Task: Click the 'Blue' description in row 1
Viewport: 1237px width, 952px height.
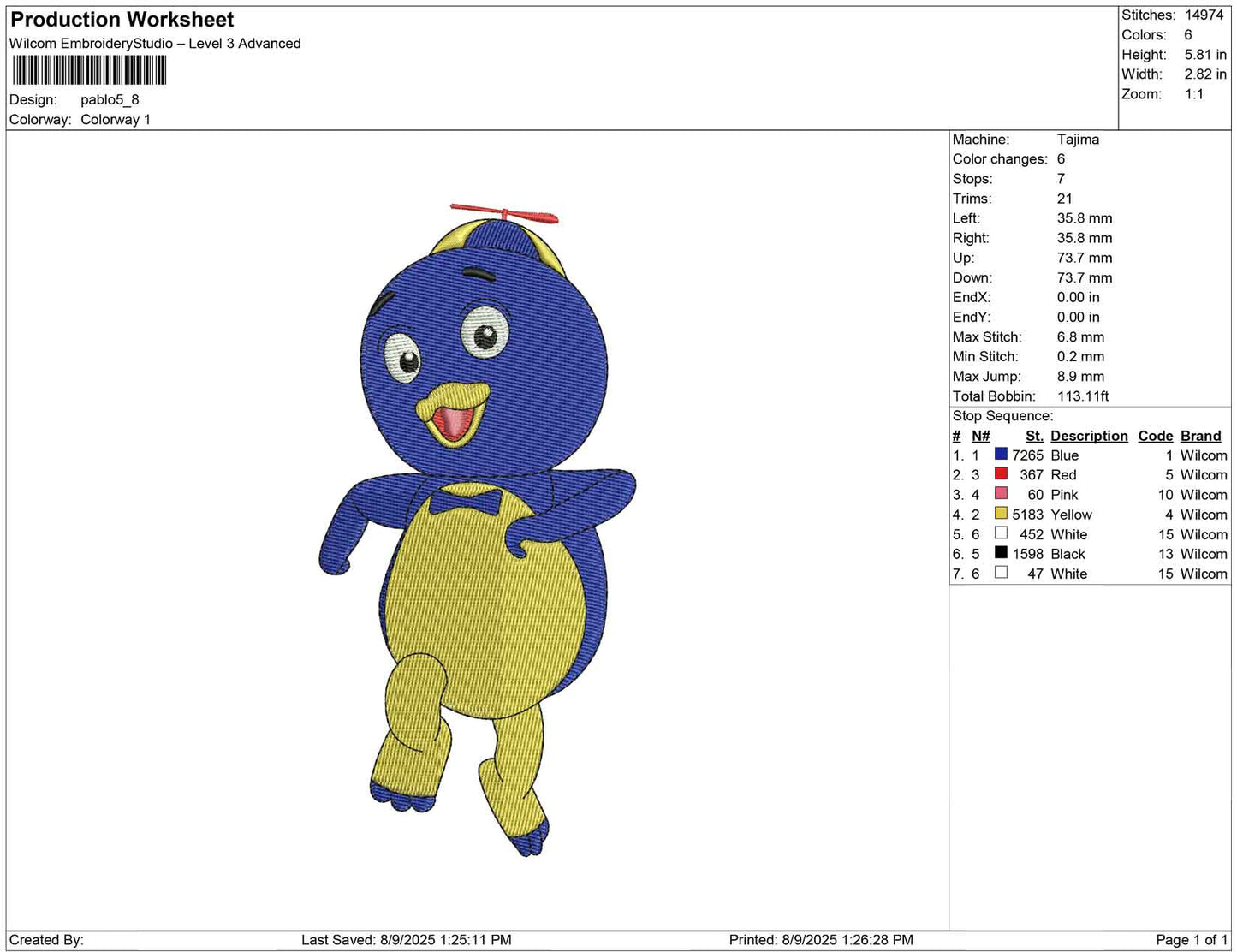Action: pyautogui.click(x=1065, y=455)
